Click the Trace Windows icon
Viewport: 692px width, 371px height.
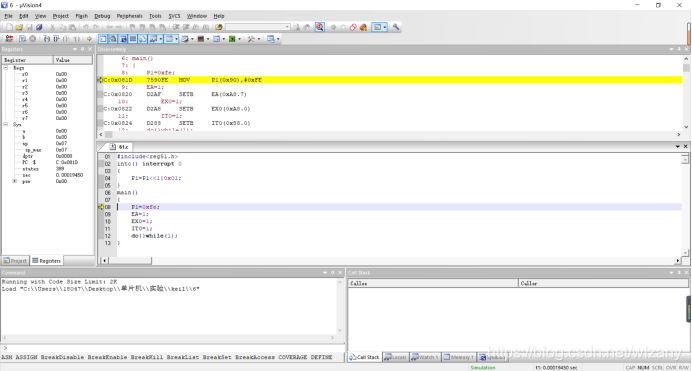216,39
